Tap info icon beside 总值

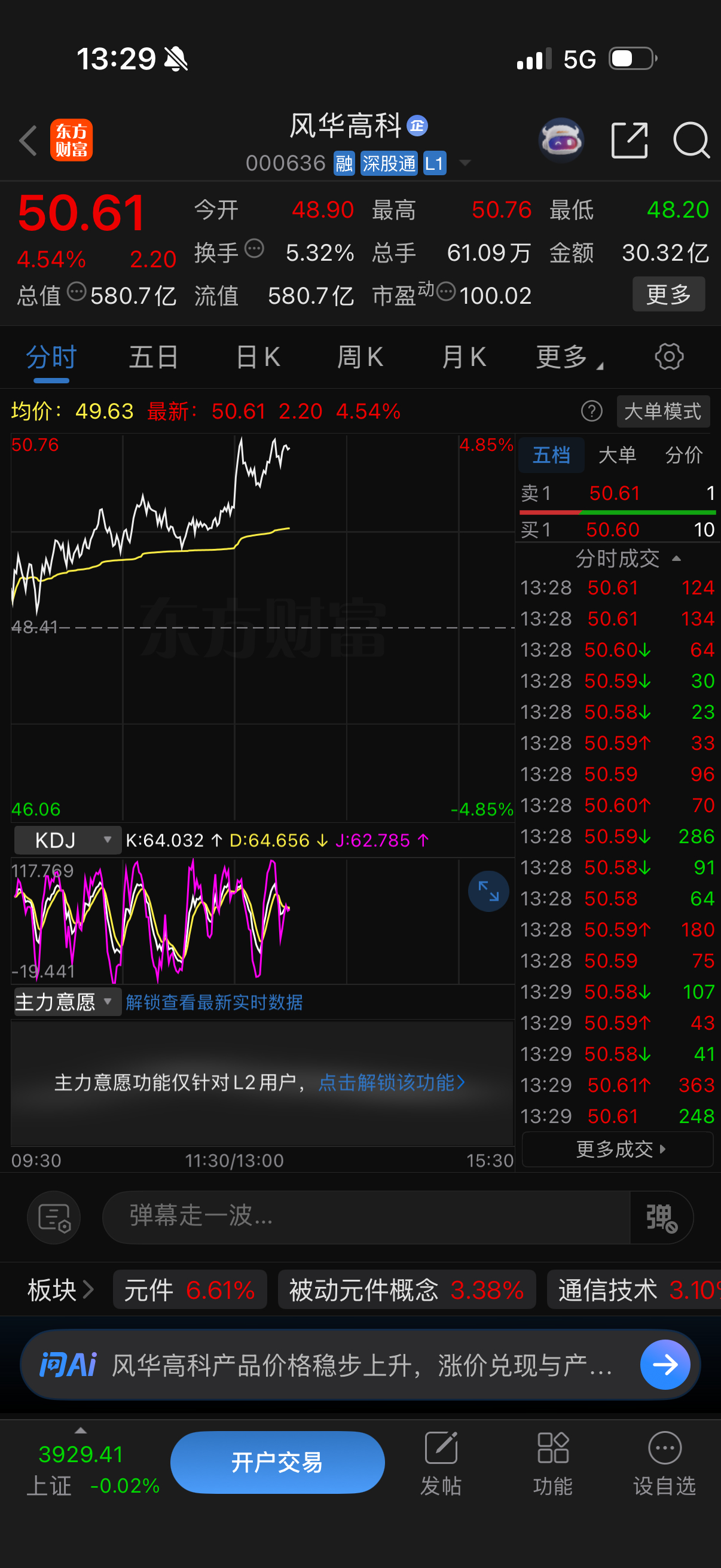coord(77,292)
